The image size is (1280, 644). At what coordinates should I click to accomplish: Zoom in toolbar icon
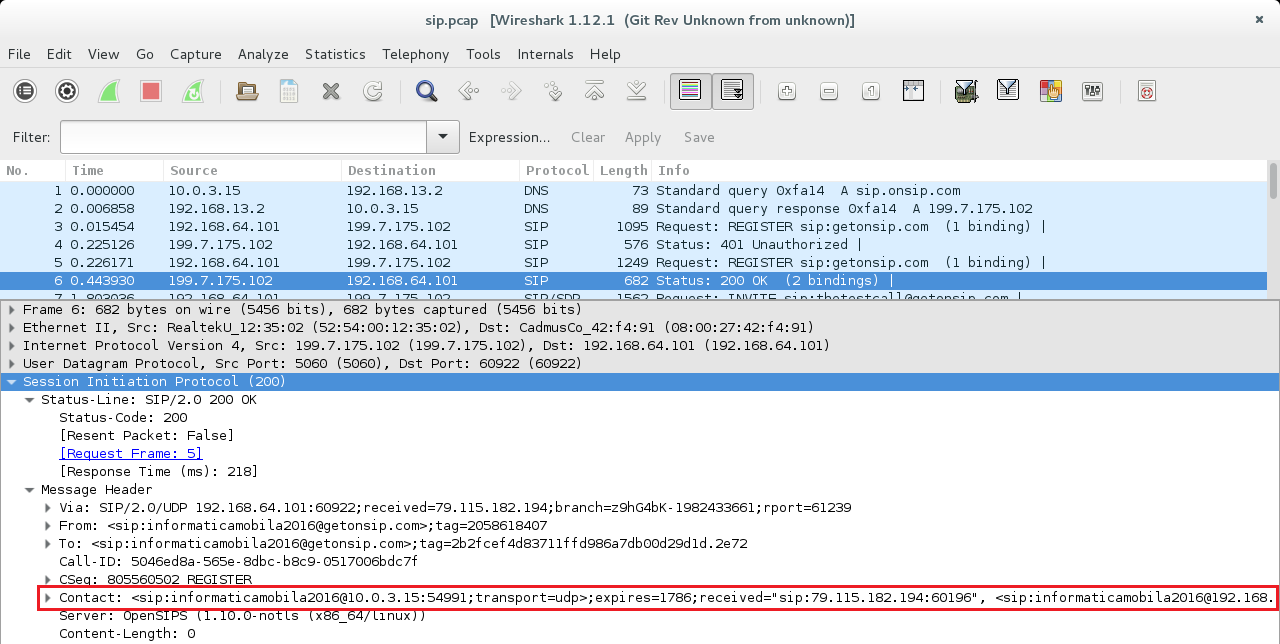[787, 92]
